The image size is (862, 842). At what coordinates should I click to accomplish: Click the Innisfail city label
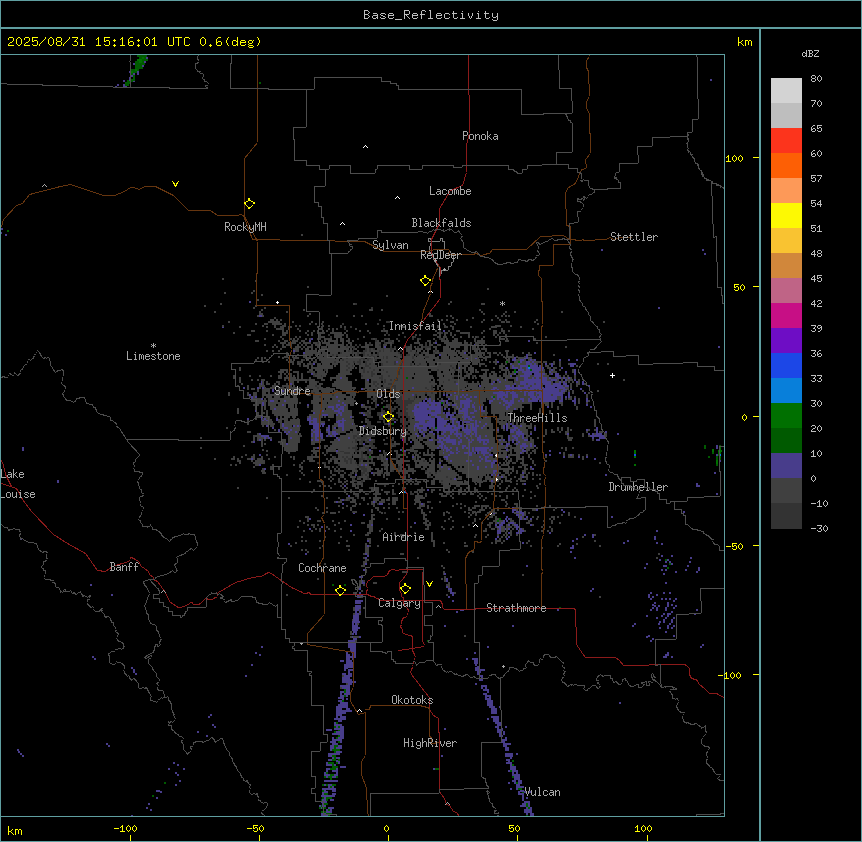pyautogui.click(x=415, y=326)
